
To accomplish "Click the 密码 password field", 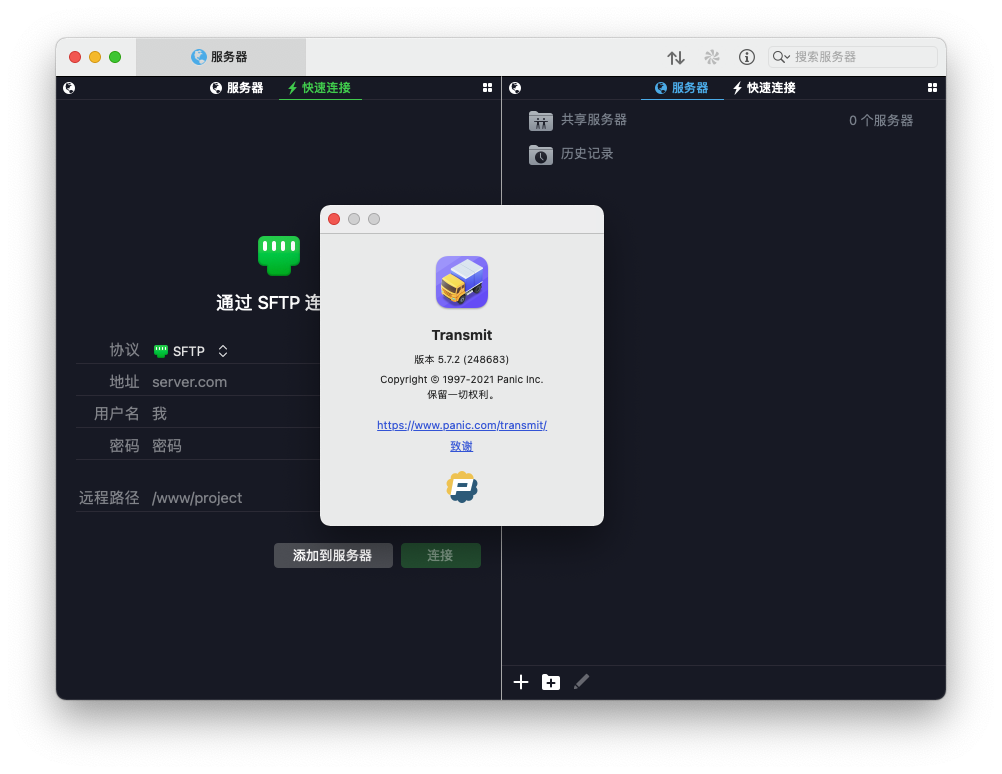I will click(235, 445).
